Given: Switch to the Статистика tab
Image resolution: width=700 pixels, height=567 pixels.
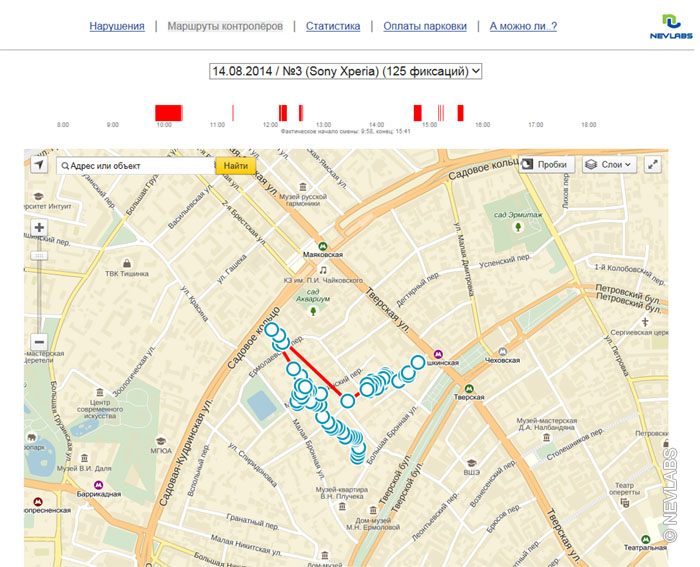Looking at the screenshot, I should point(333,26).
